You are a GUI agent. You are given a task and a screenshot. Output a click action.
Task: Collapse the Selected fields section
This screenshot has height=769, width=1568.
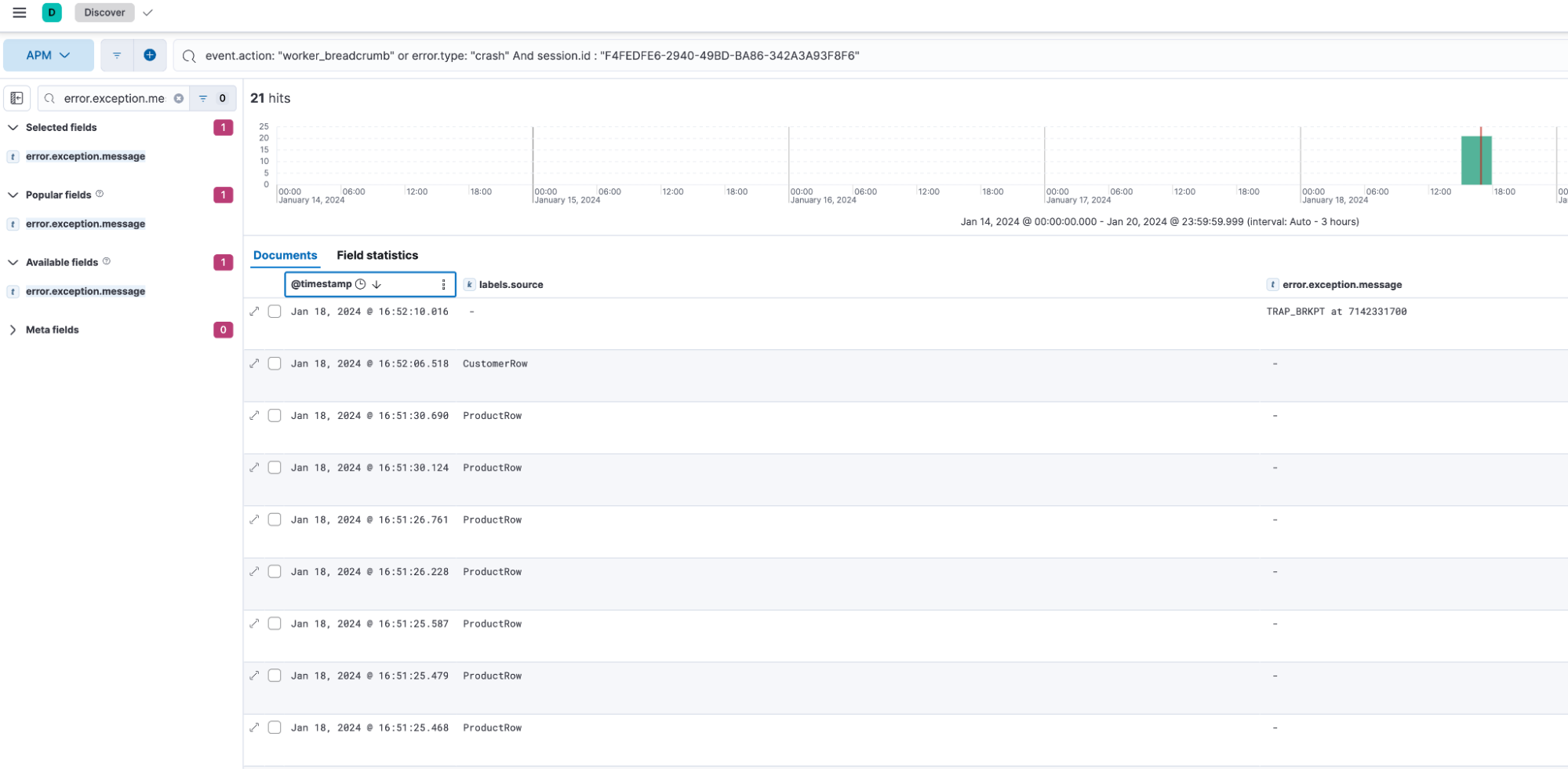point(13,127)
